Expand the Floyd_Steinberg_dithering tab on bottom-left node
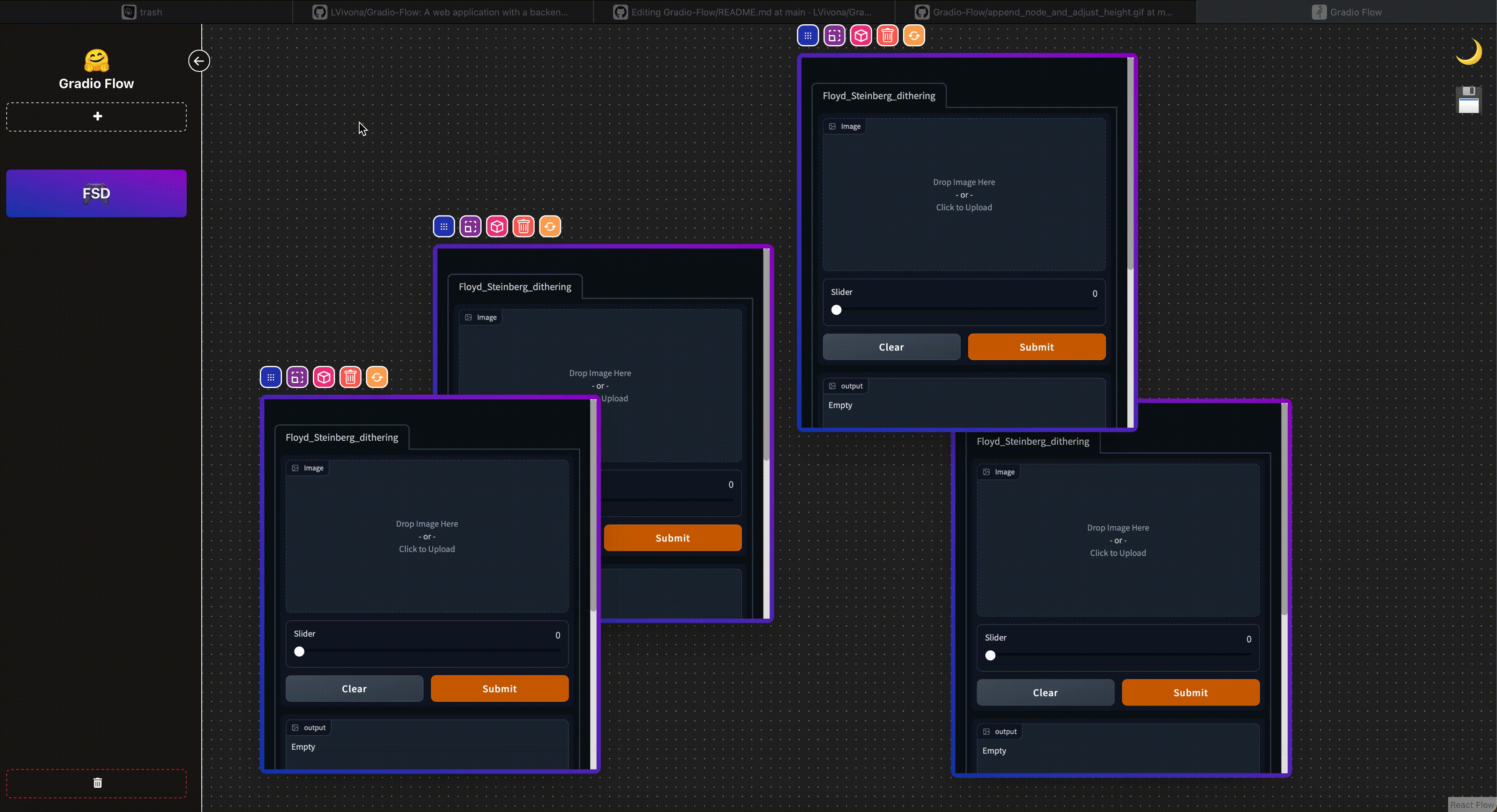 click(x=342, y=436)
